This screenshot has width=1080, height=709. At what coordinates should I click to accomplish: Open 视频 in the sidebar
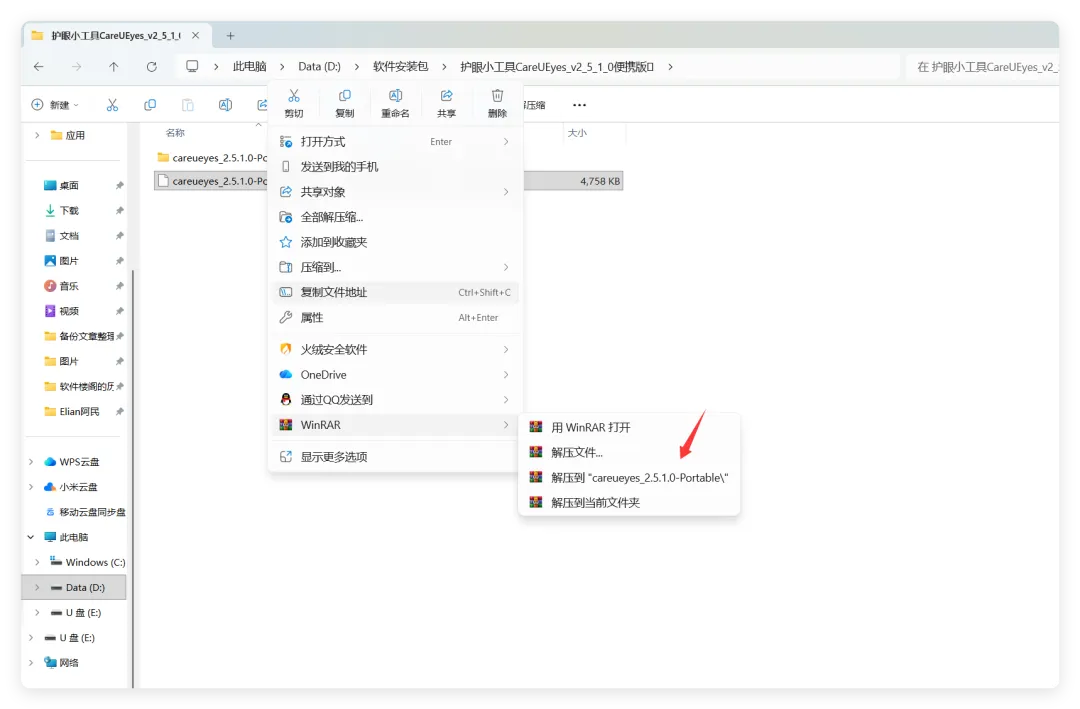pos(69,311)
